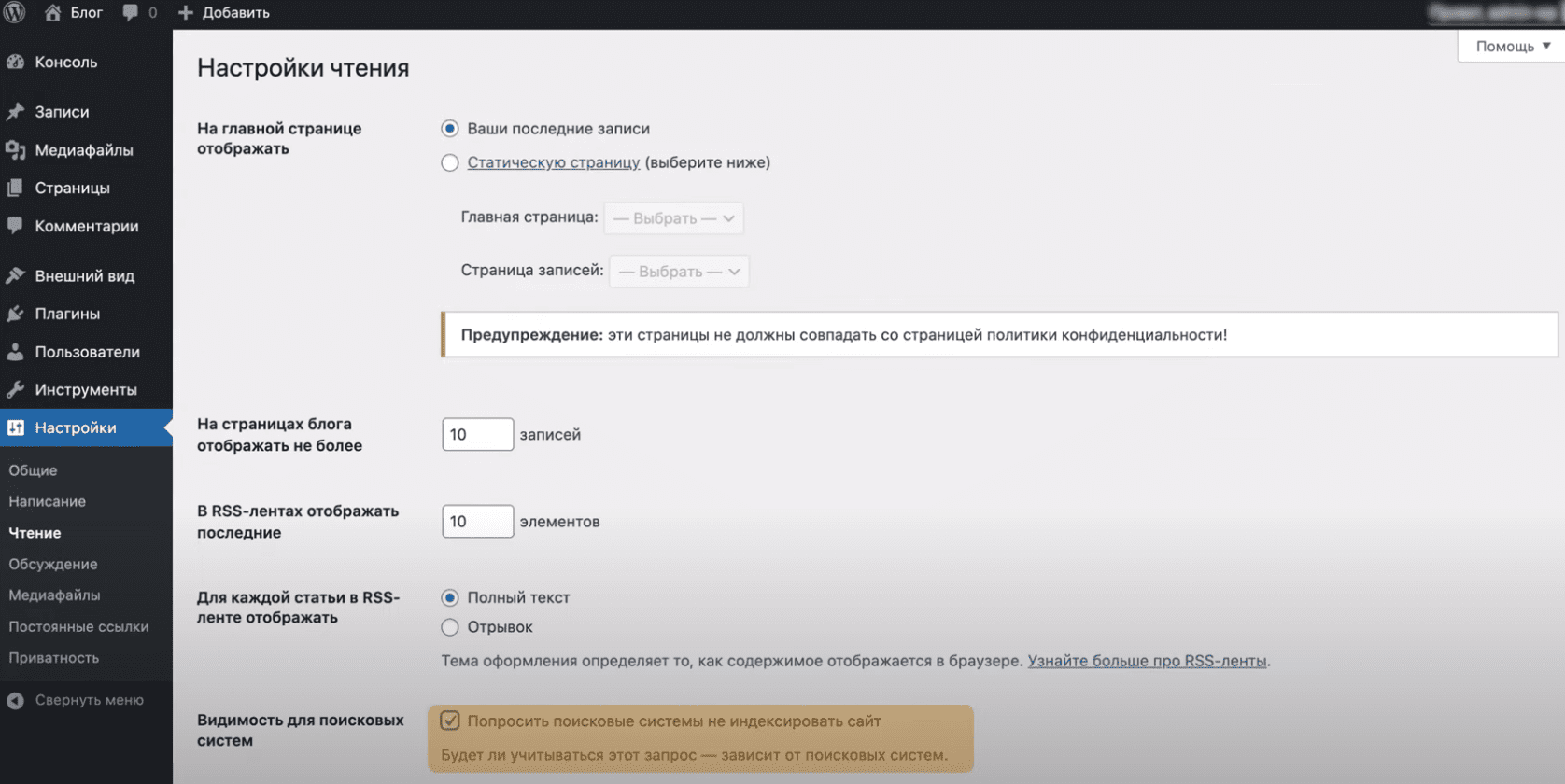Click the pin icon for Записи
The image size is (1565, 784).
point(16,112)
